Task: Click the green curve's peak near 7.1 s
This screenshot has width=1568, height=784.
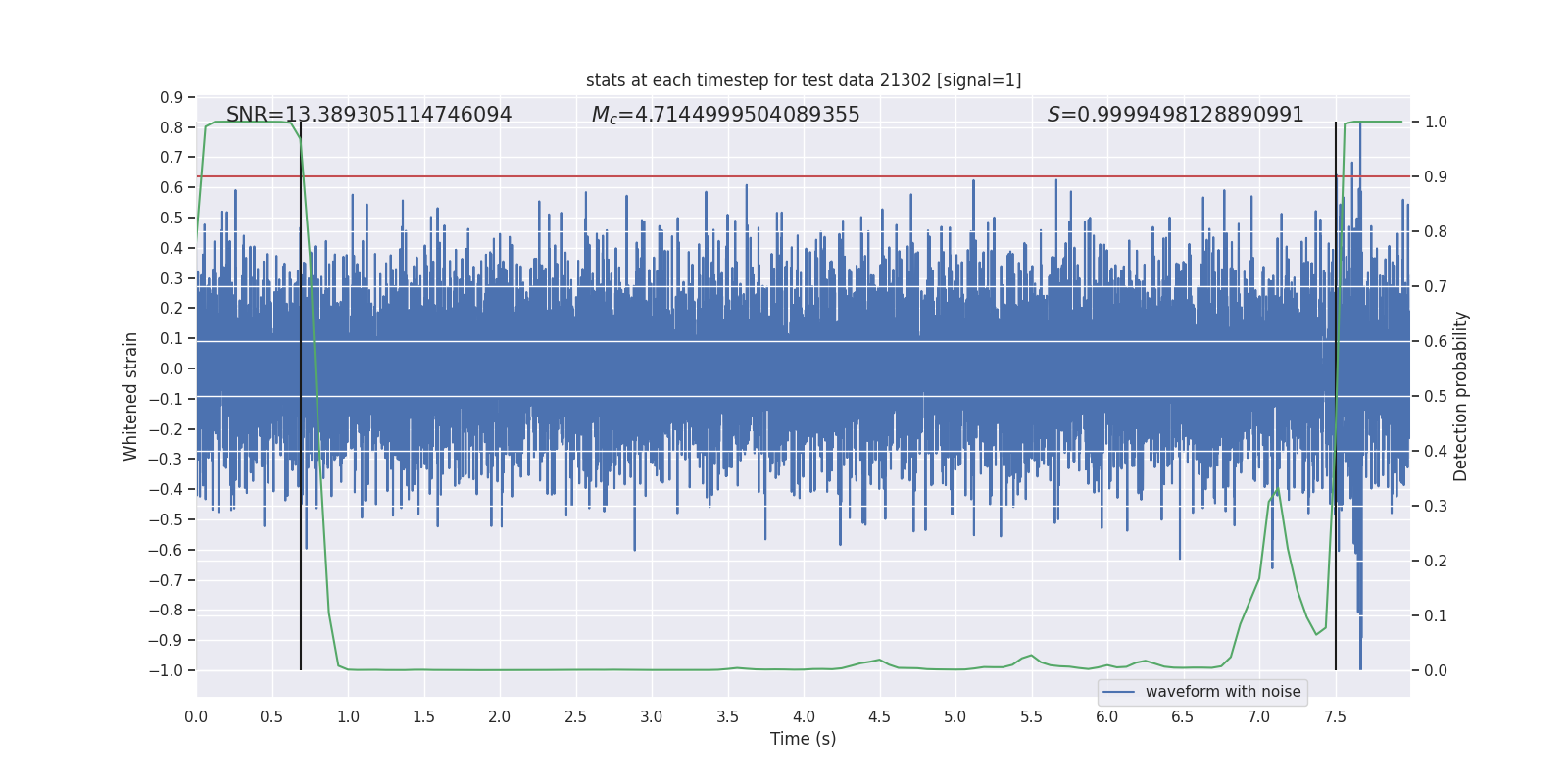Action: point(1276,489)
